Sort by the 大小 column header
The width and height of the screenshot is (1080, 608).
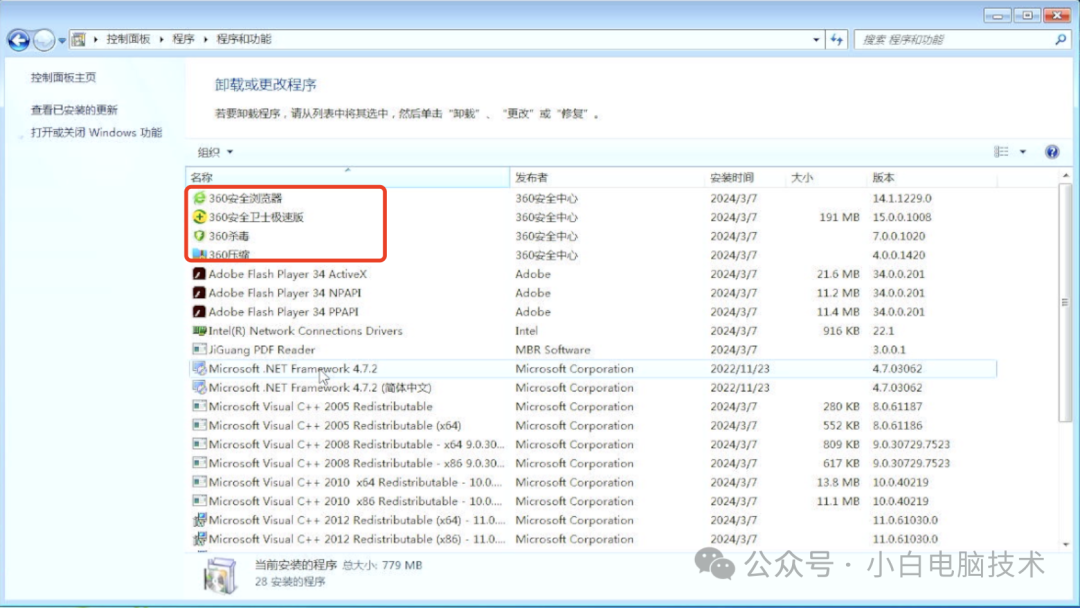point(826,178)
